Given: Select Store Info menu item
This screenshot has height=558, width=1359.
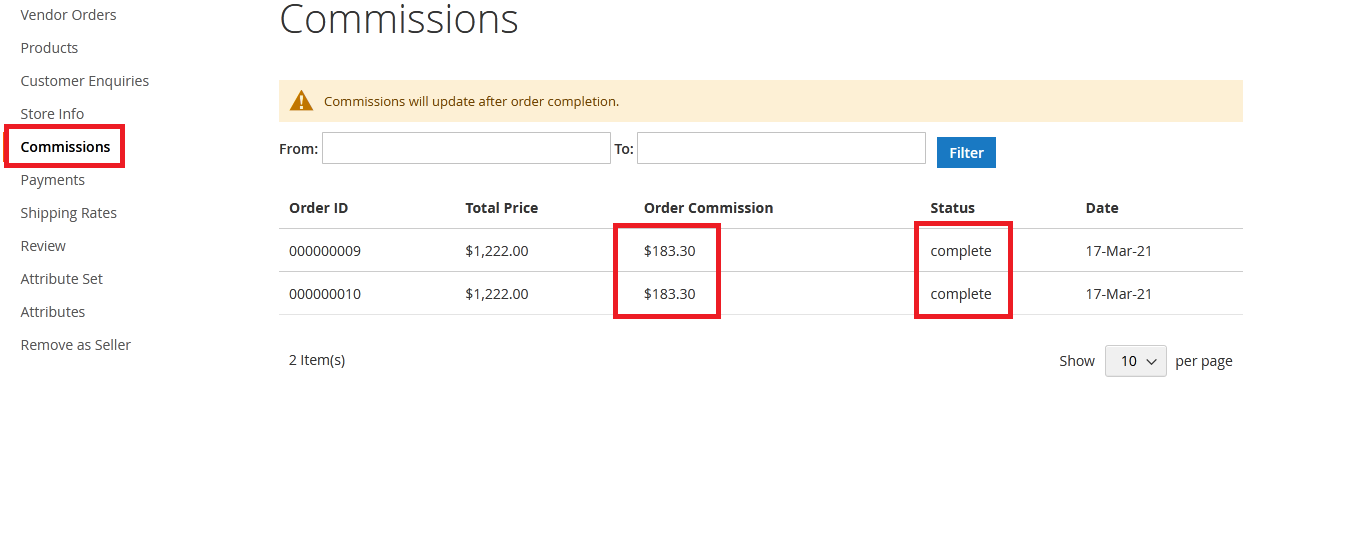Looking at the screenshot, I should 52,114.
